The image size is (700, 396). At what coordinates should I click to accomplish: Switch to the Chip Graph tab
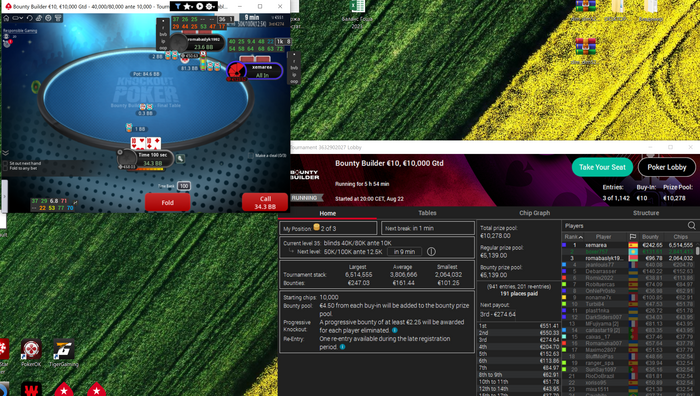(x=534, y=213)
